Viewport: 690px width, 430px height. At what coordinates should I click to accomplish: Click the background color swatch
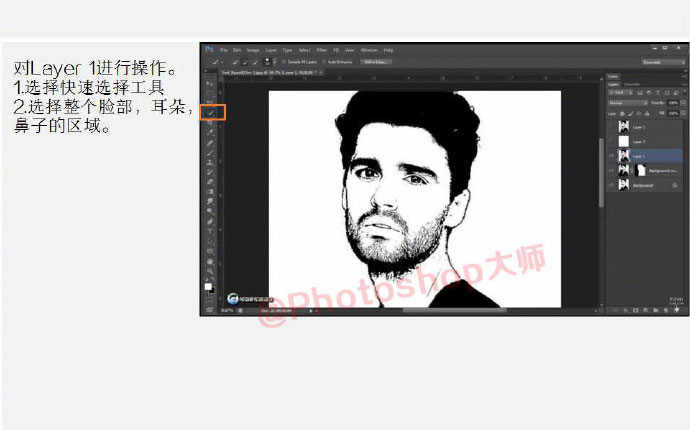click(x=212, y=290)
